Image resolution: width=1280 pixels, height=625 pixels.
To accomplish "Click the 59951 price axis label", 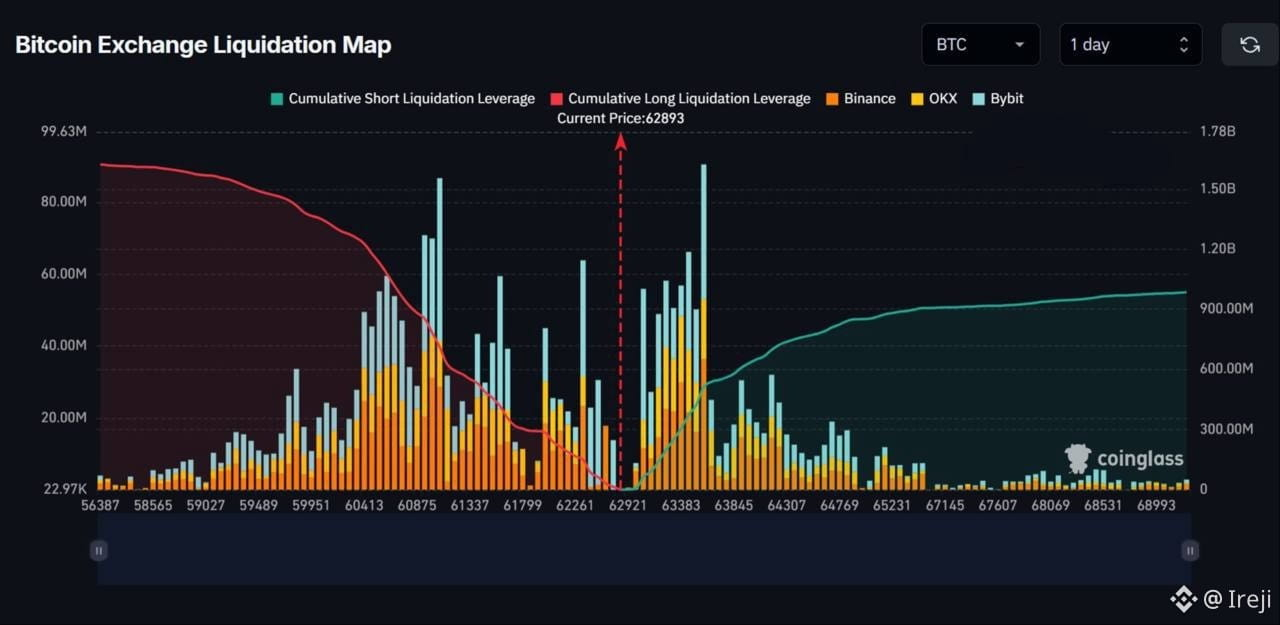I will [310, 506].
